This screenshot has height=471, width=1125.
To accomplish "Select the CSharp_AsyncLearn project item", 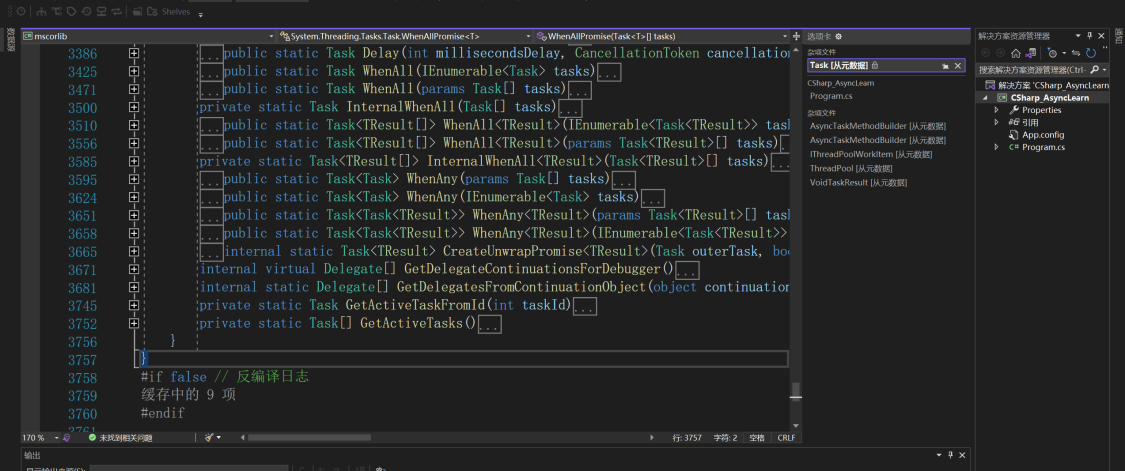I will coord(1049,98).
